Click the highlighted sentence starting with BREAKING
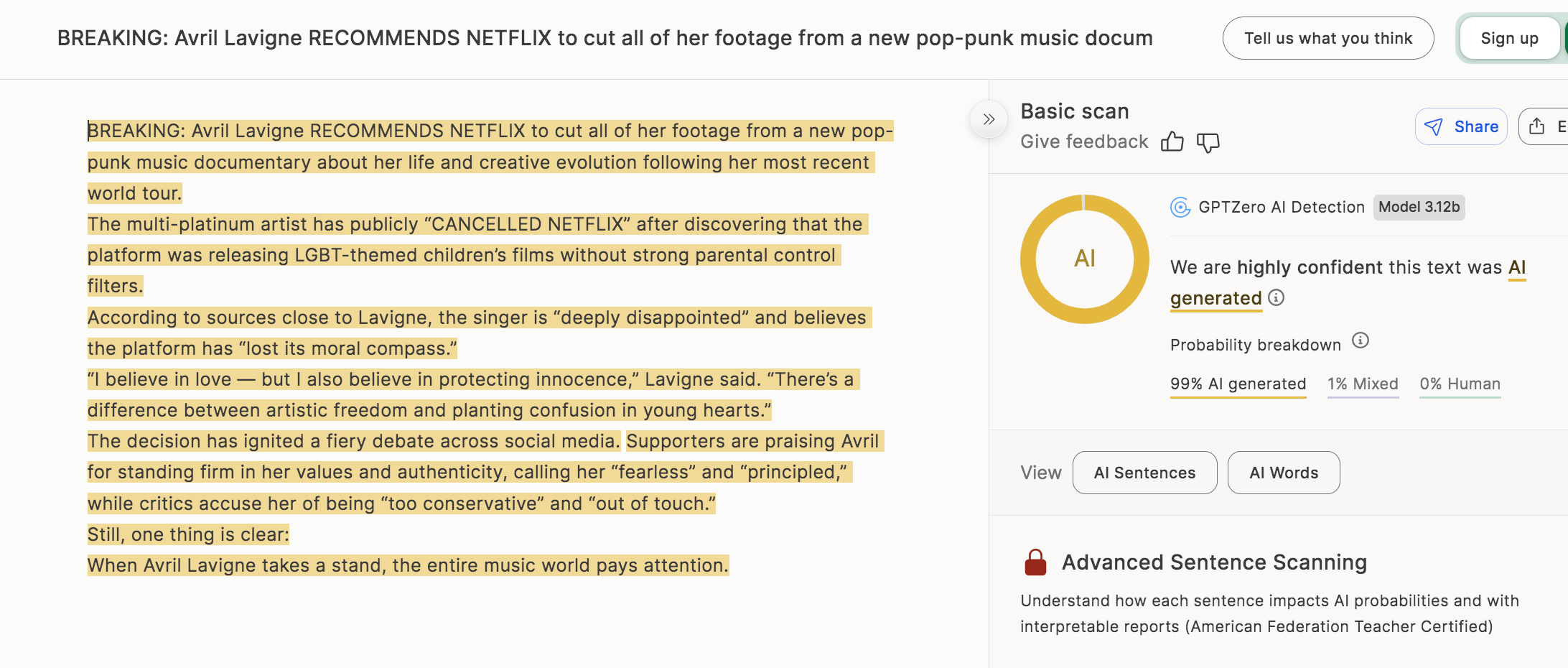The image size is (1568, 668). [490, 162]
